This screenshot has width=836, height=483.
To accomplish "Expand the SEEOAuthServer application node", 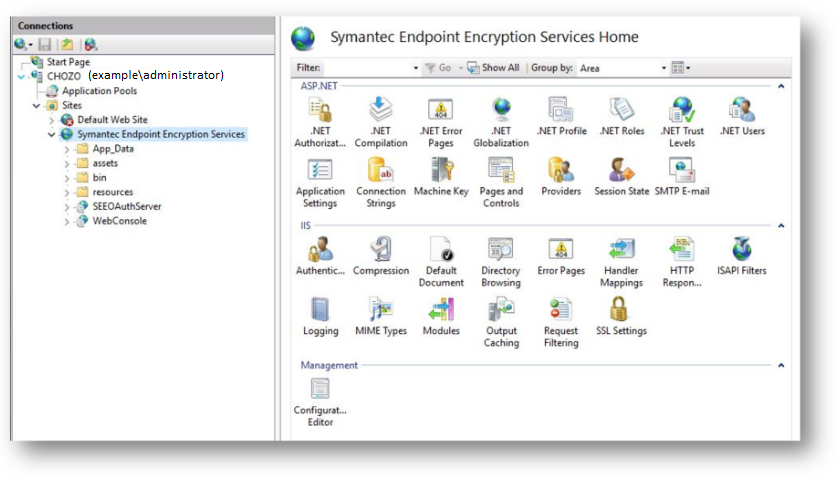I will (67, 207).
